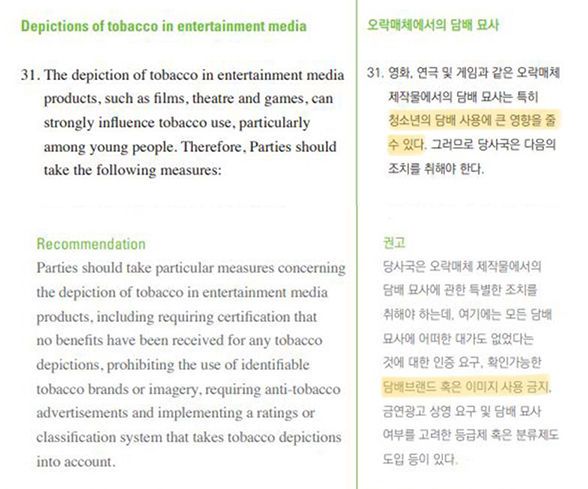Screen dimensions: 588x489
Task: Click '당사국은 오락매체 제작물에서의'
Action: (x=462, y=266)
